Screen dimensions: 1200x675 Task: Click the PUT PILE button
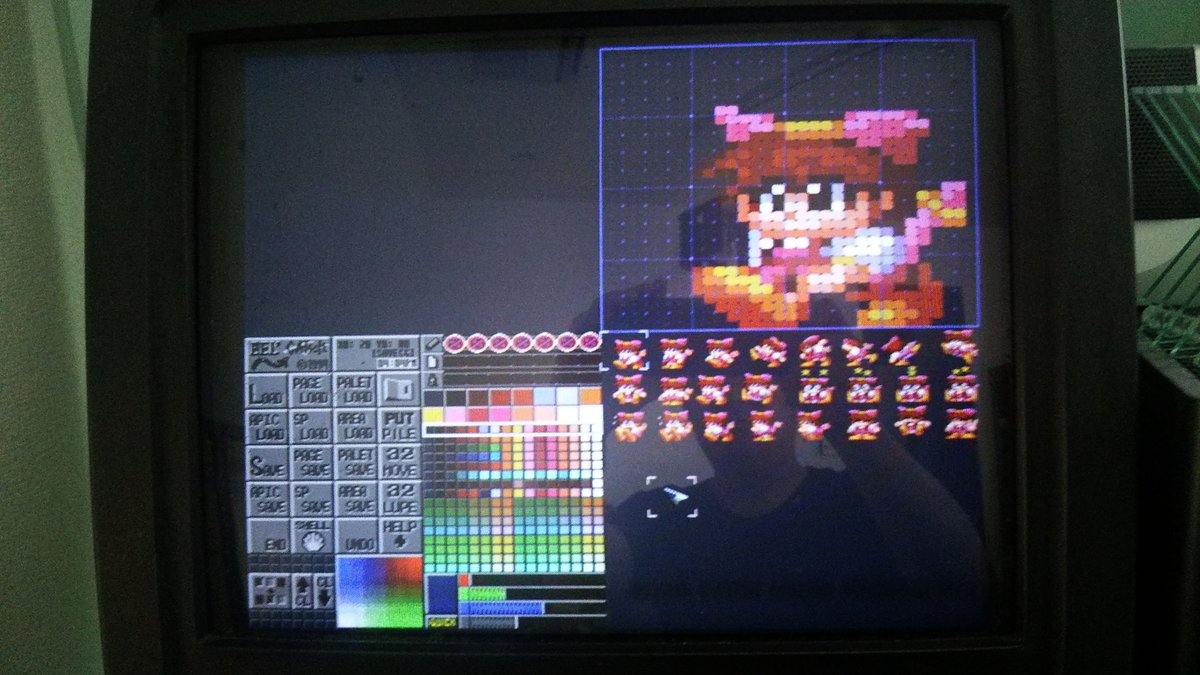[x=399, y=427]
